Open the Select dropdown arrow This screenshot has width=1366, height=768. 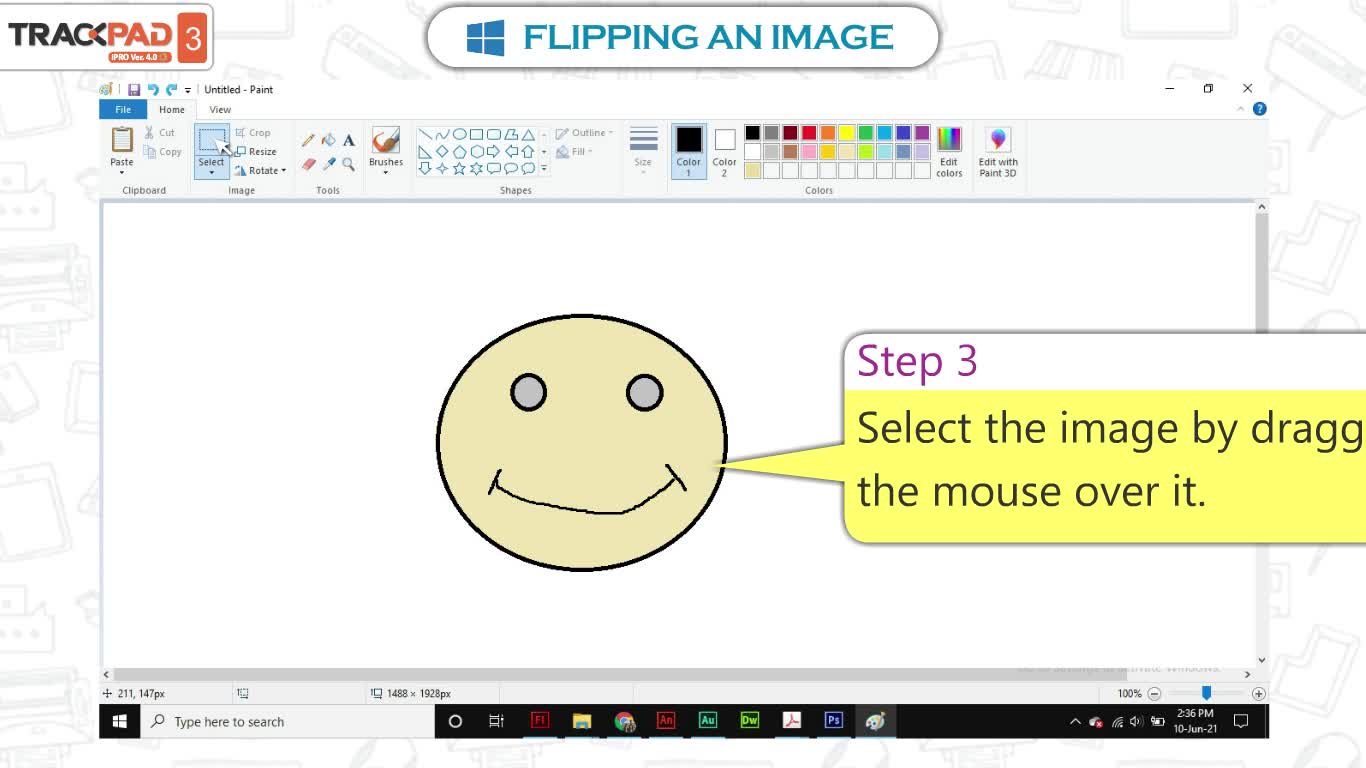pyautogui.click(x=212, y=172)
